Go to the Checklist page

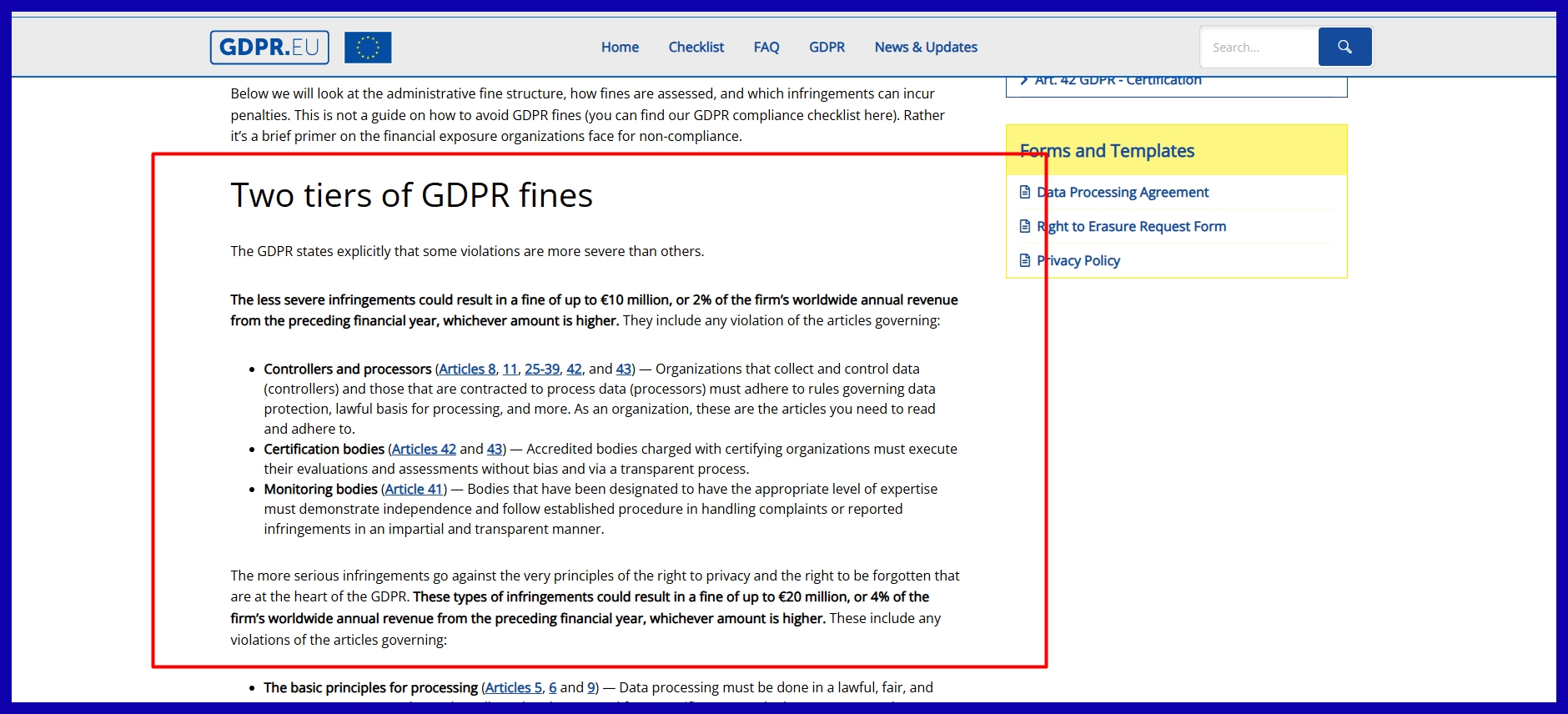point(696,48)
